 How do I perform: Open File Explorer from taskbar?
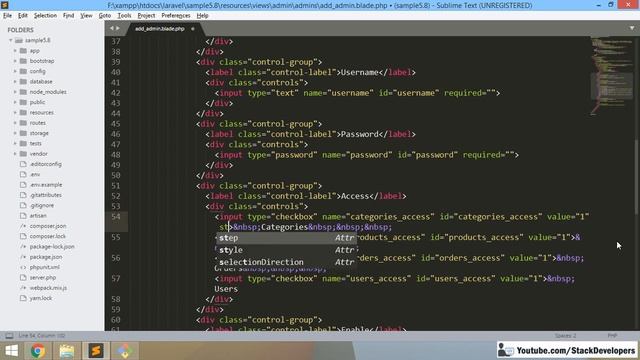click(67, 351)
